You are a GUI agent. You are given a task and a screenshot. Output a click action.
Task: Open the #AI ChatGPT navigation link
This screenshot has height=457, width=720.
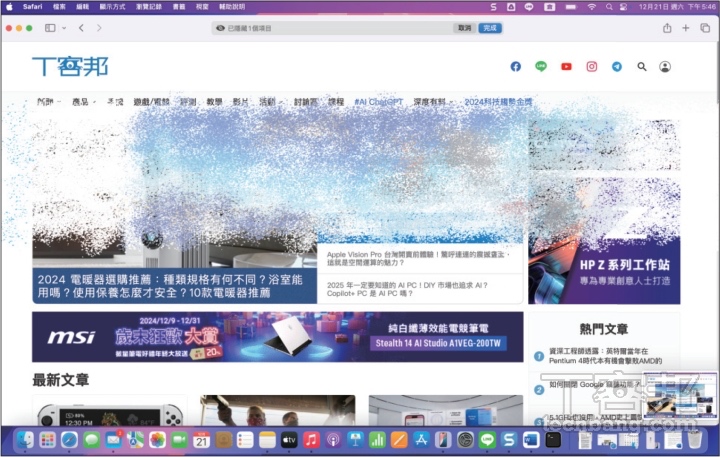(379, 102)
